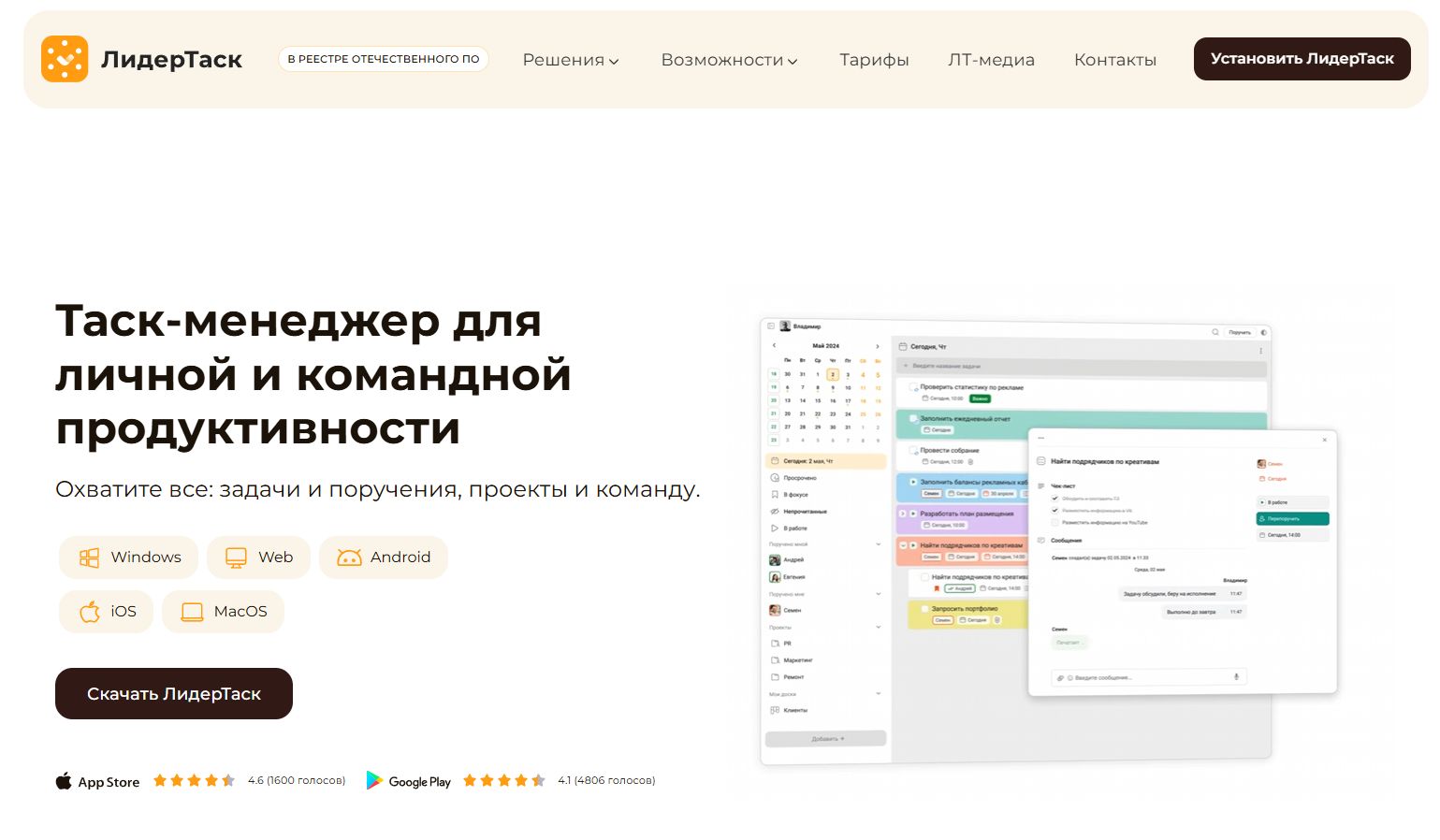The height and width of the screenshot is (840, 1440).
Task: Close the task detail dialog in preview
Action: 1325,440
